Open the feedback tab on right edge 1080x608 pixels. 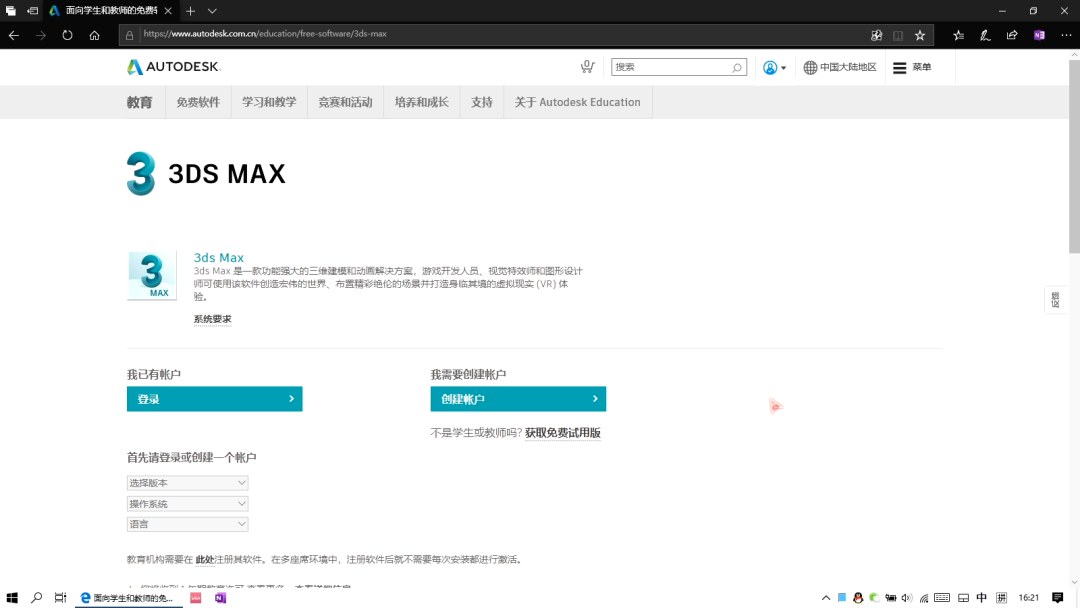click(x=1055, y=300)
